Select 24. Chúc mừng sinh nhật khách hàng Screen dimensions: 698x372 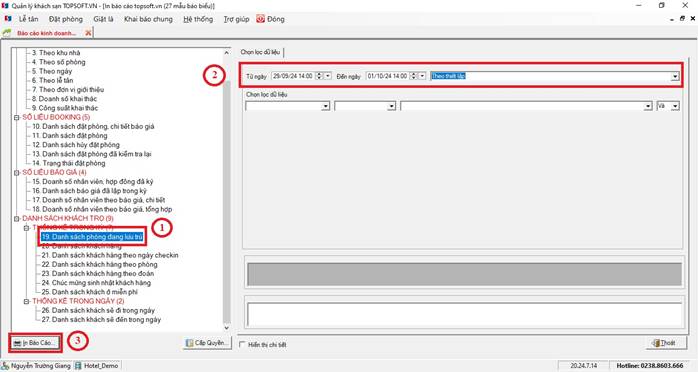point(96,283)
